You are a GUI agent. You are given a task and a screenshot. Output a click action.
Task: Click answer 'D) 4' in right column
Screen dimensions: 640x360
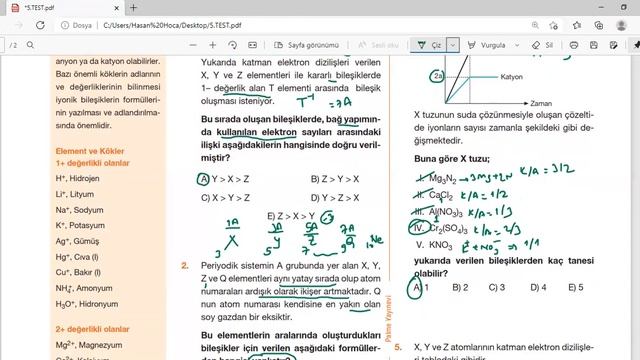(x=538, y=287)
